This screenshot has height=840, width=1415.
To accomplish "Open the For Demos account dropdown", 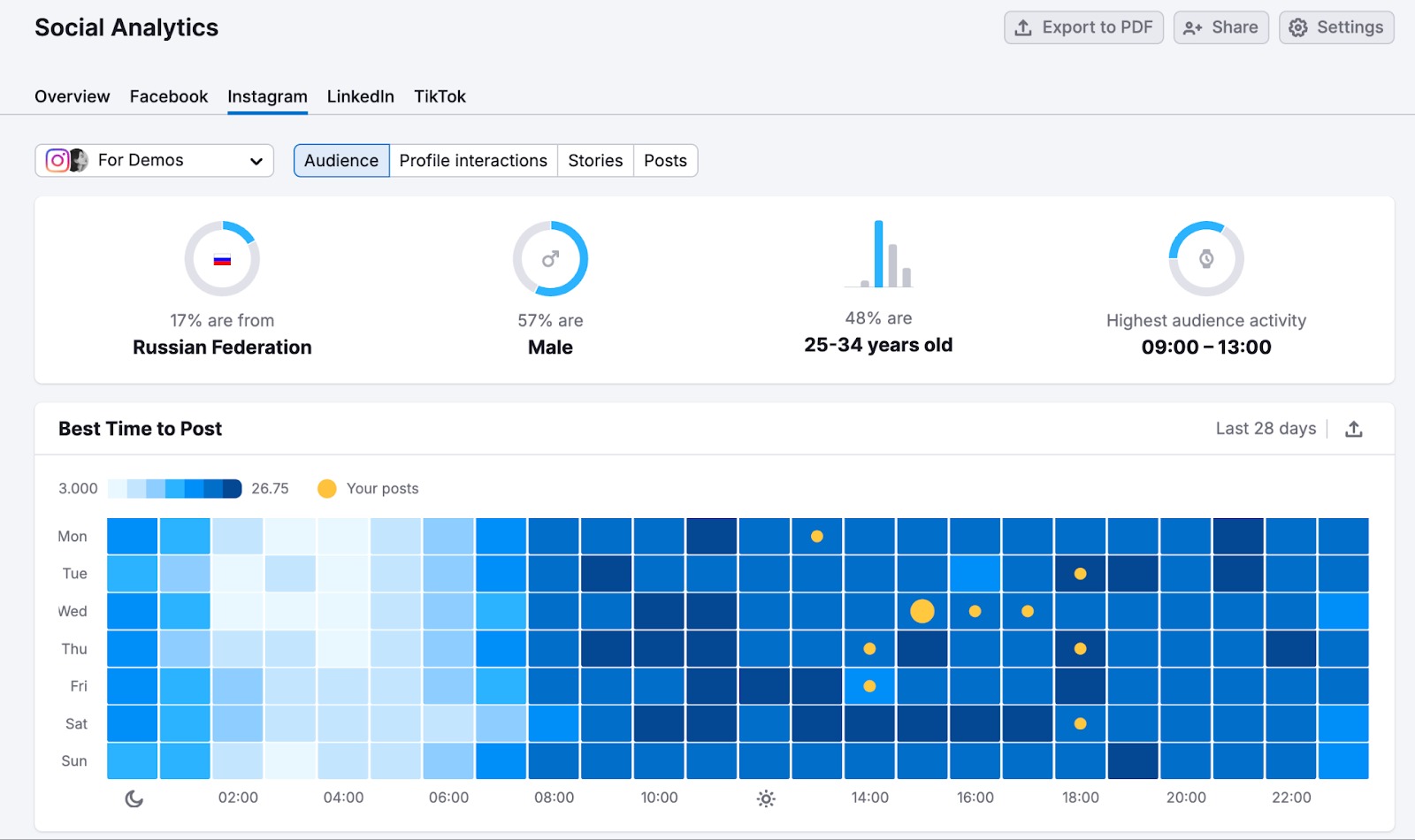I will tap(155, 161).
